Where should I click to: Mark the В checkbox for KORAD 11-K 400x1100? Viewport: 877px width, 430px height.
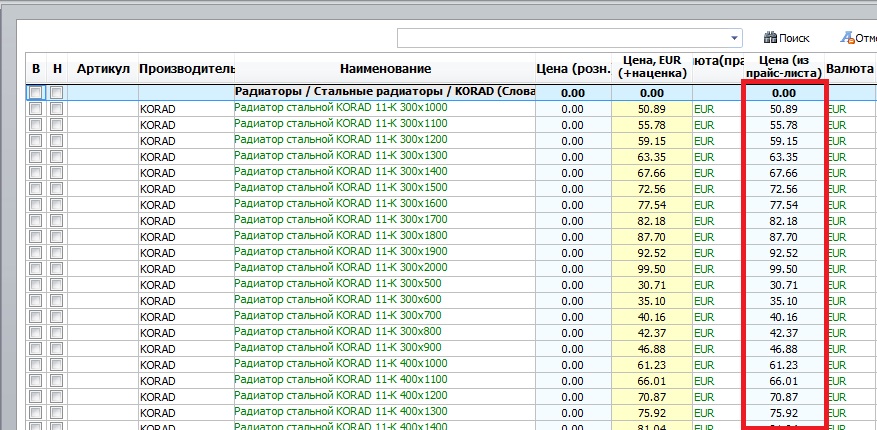[x=35, y=381]
